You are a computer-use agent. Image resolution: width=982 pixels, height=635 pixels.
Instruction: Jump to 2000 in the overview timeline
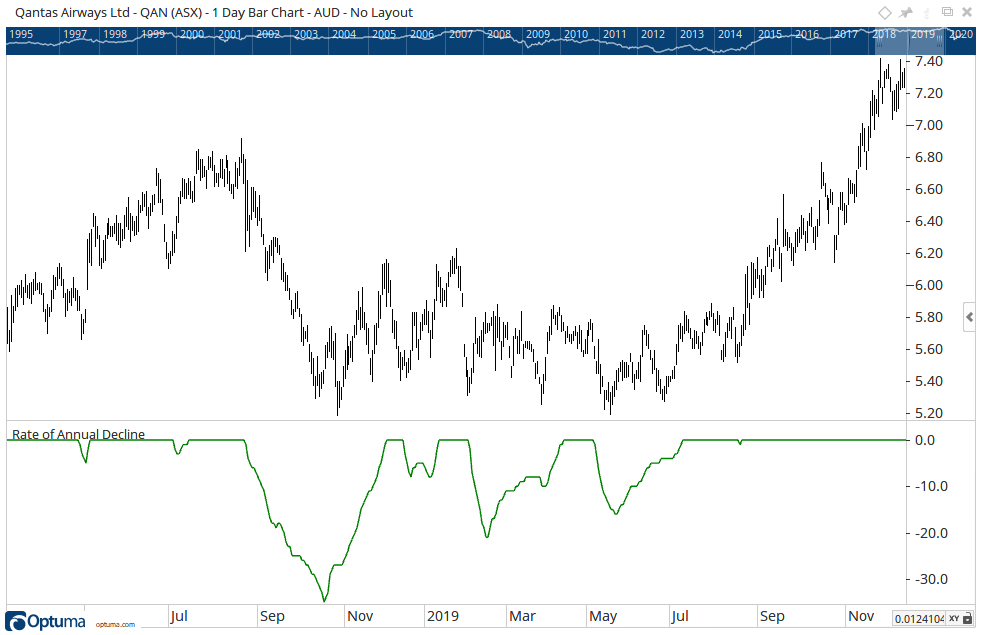point(192,34)
